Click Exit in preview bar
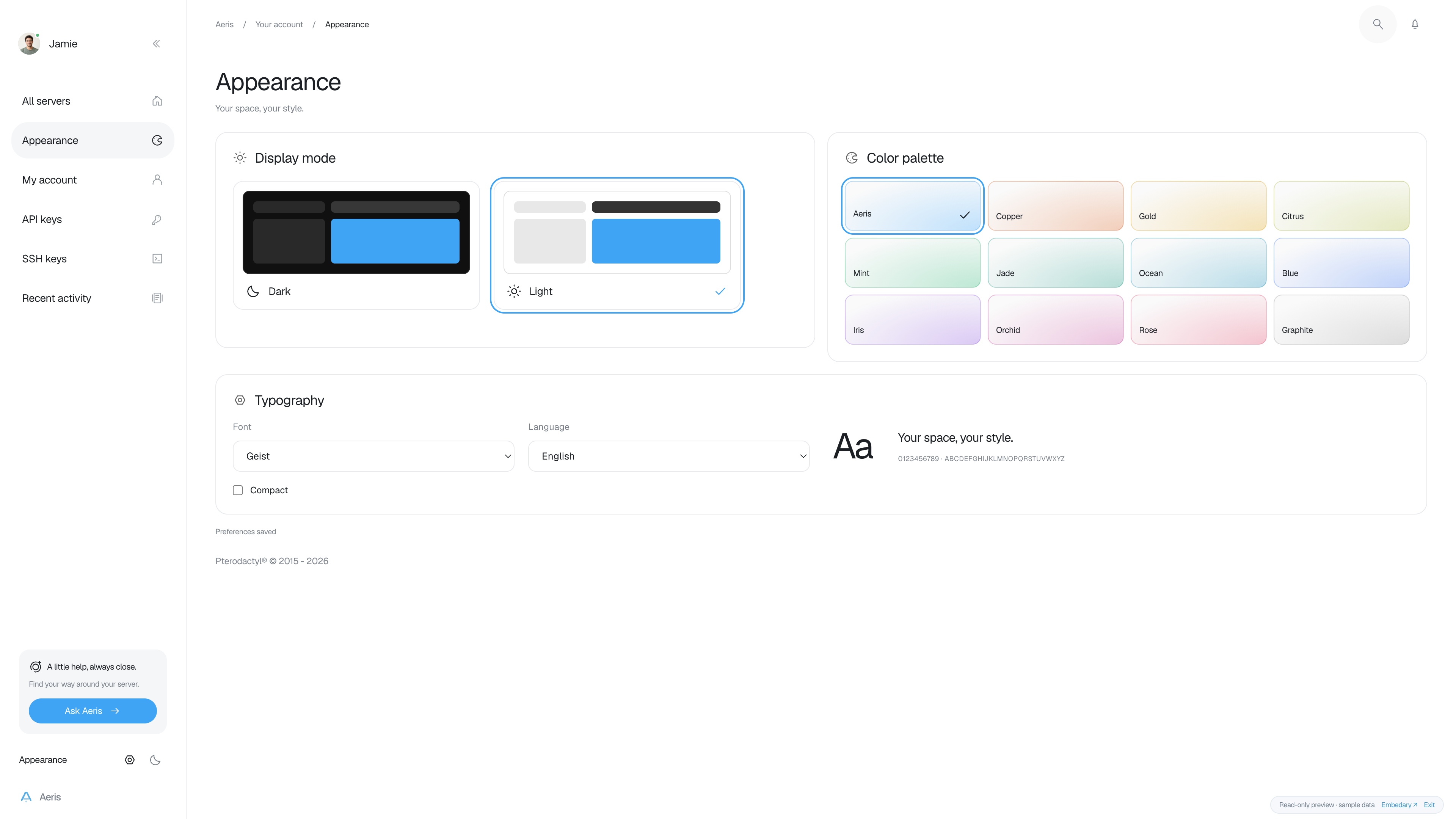This screenshot has width=1456, height=819. [x=1429, y=805]
